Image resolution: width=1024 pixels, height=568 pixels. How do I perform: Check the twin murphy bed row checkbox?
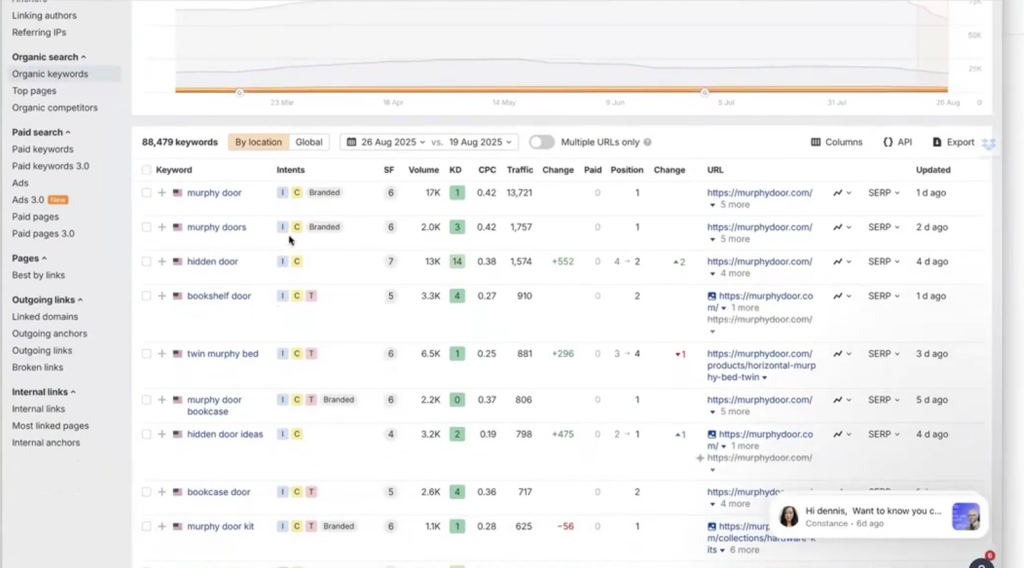pos(146,354)
